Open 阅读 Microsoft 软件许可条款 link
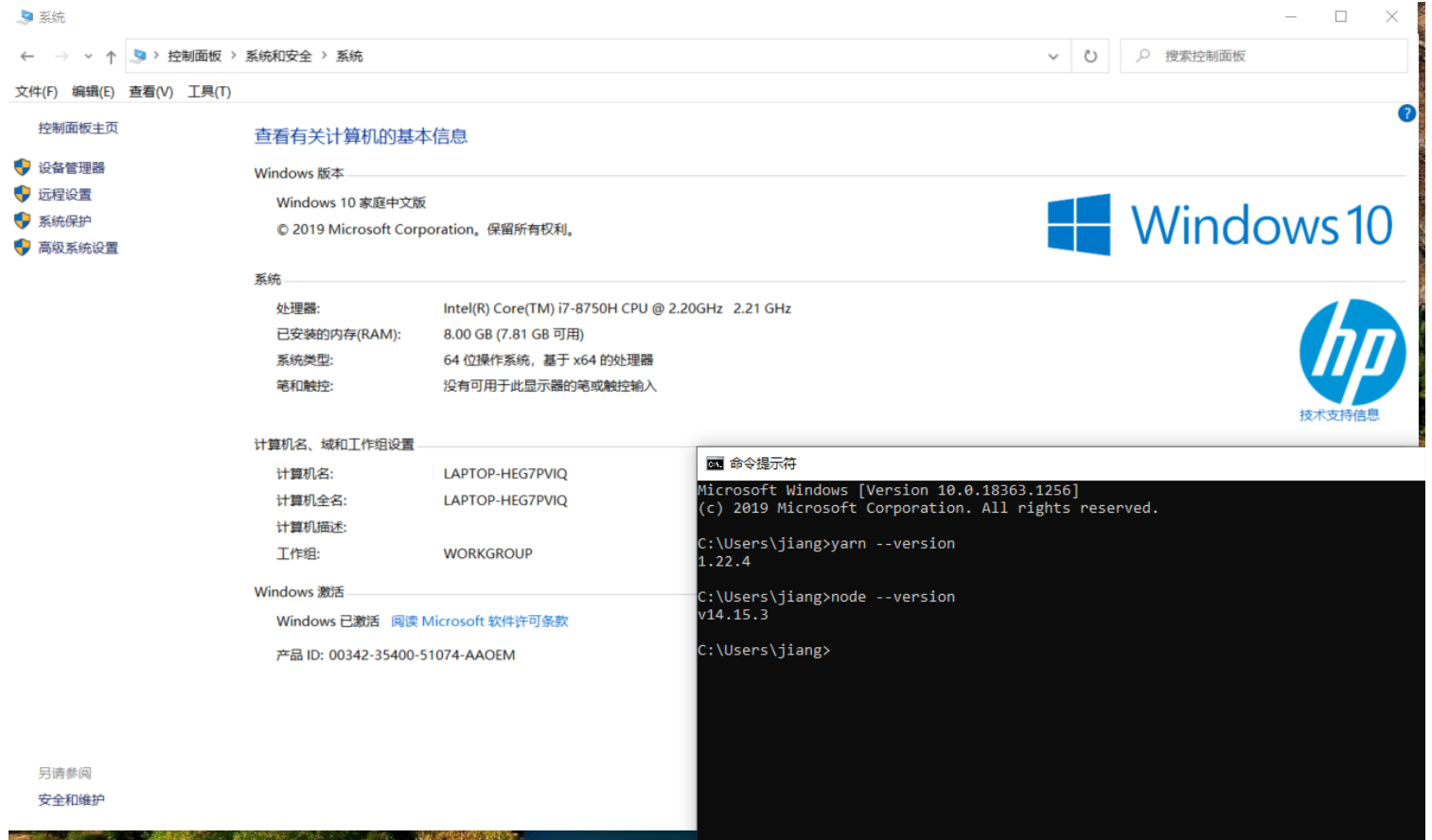Screen dimensions: 1432x840 (x=479, y=621)
